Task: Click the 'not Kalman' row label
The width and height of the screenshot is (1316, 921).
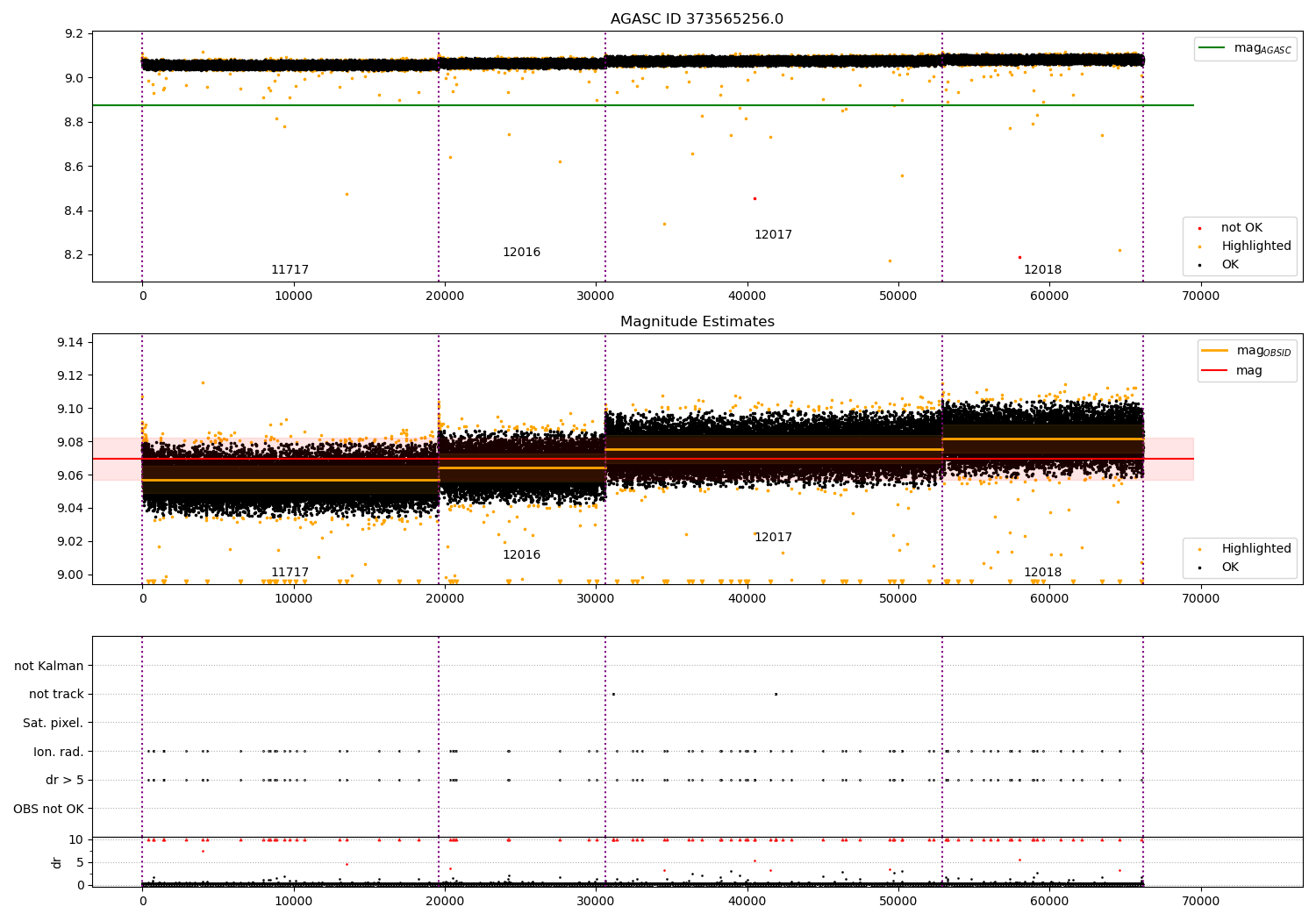Action: [x=49, y=666]
